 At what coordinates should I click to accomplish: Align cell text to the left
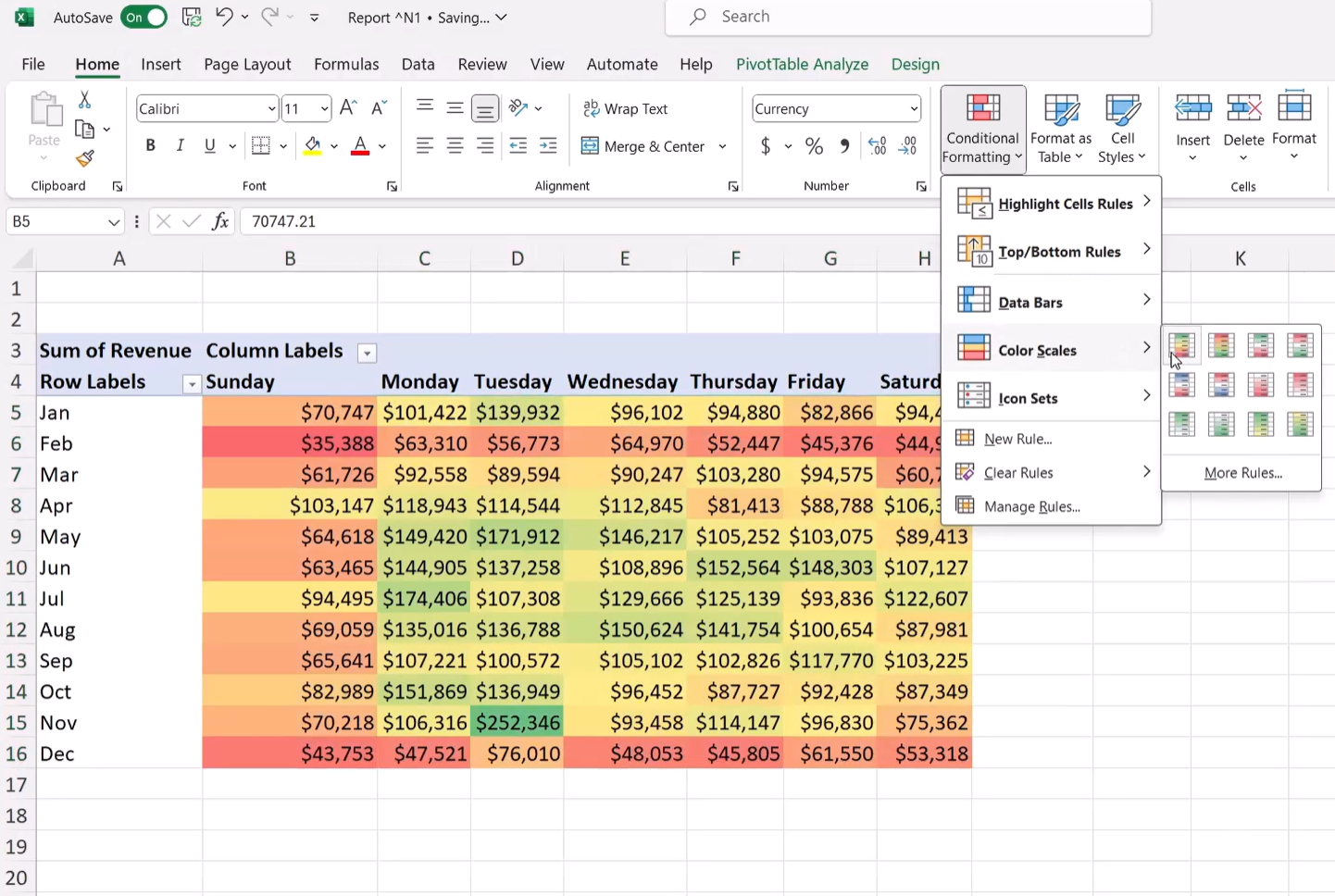(x=425, y=145)
